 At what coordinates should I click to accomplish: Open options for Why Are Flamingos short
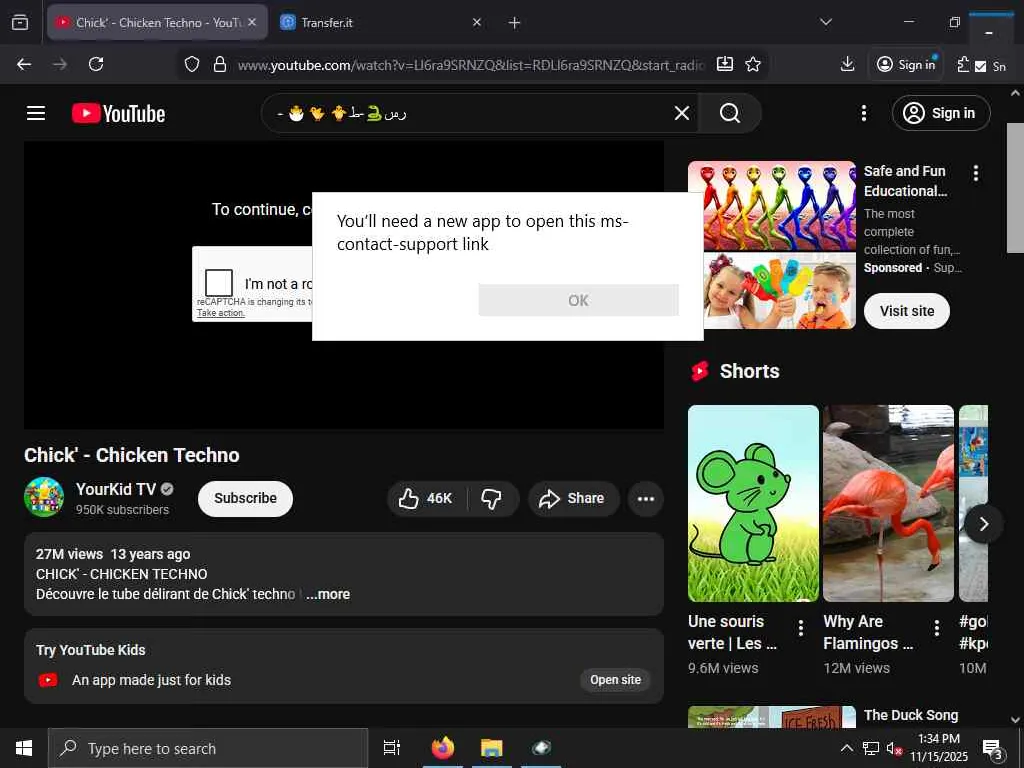pyautogui.click(x=936, y=628)
